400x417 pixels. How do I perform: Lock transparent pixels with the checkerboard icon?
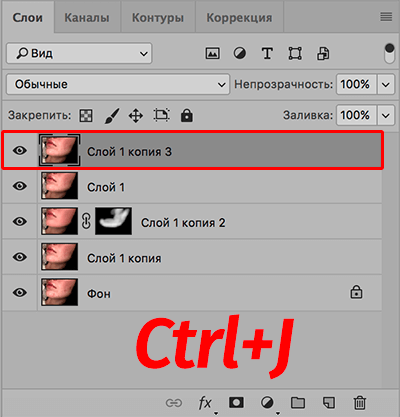[x=86, y=116]
